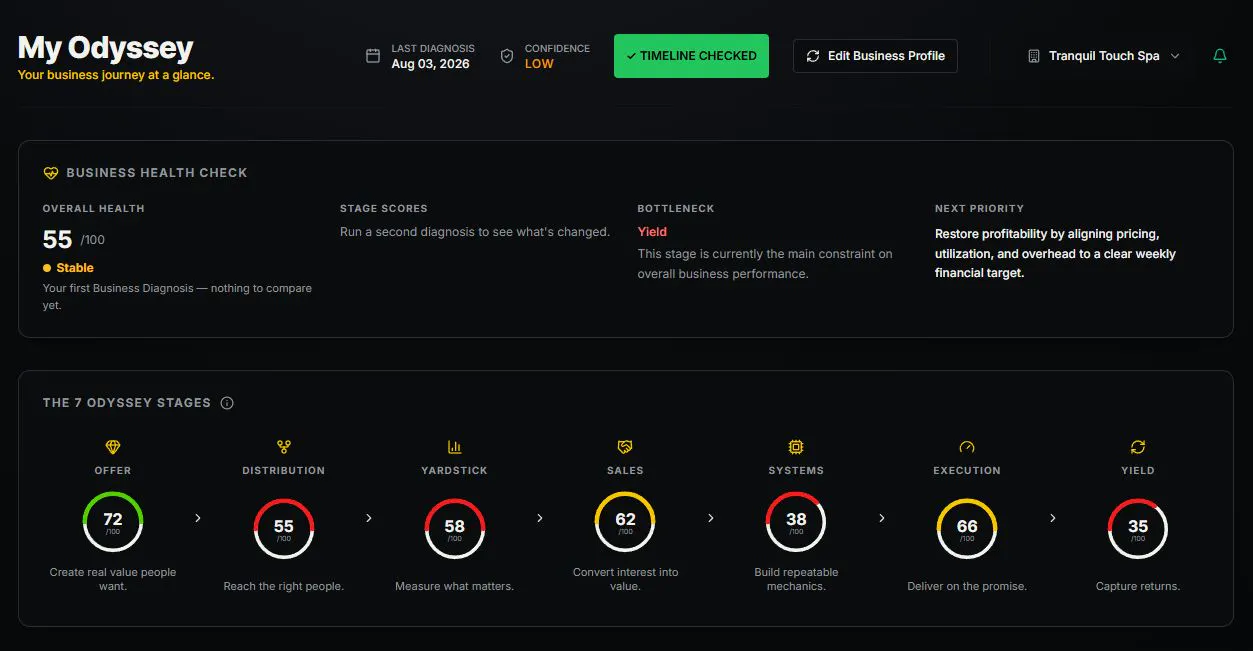Screen dimensions: 1253x651
Task: Click the chevron between Systems and Execution
Action: click(x=882, y=518)
